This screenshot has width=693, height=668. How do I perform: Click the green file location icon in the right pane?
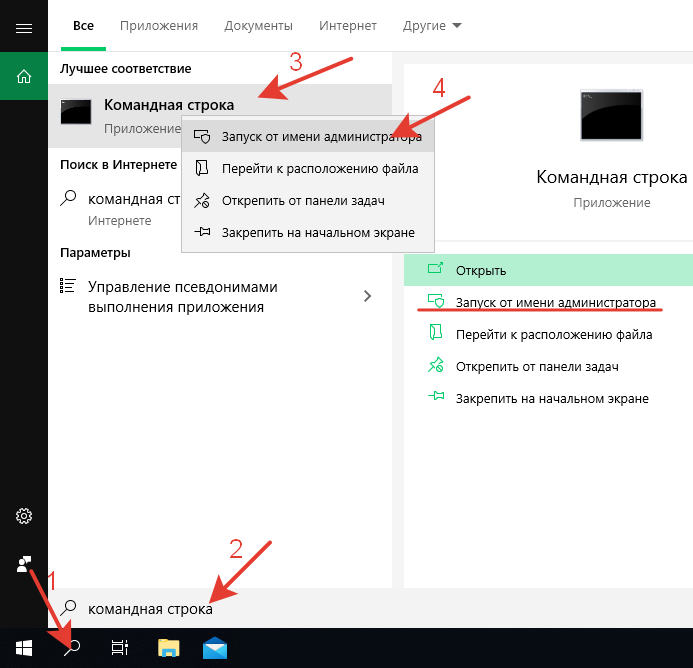(x=436, y=332)
